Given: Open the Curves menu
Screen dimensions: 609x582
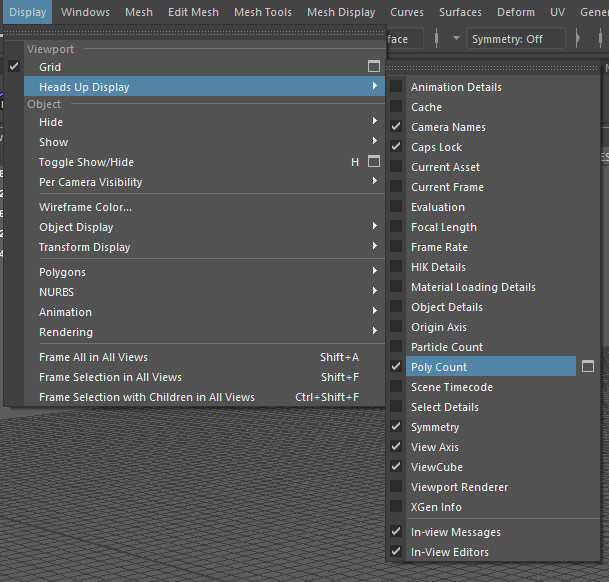Looking at the screenshot, I should click(x=407, y=12).
